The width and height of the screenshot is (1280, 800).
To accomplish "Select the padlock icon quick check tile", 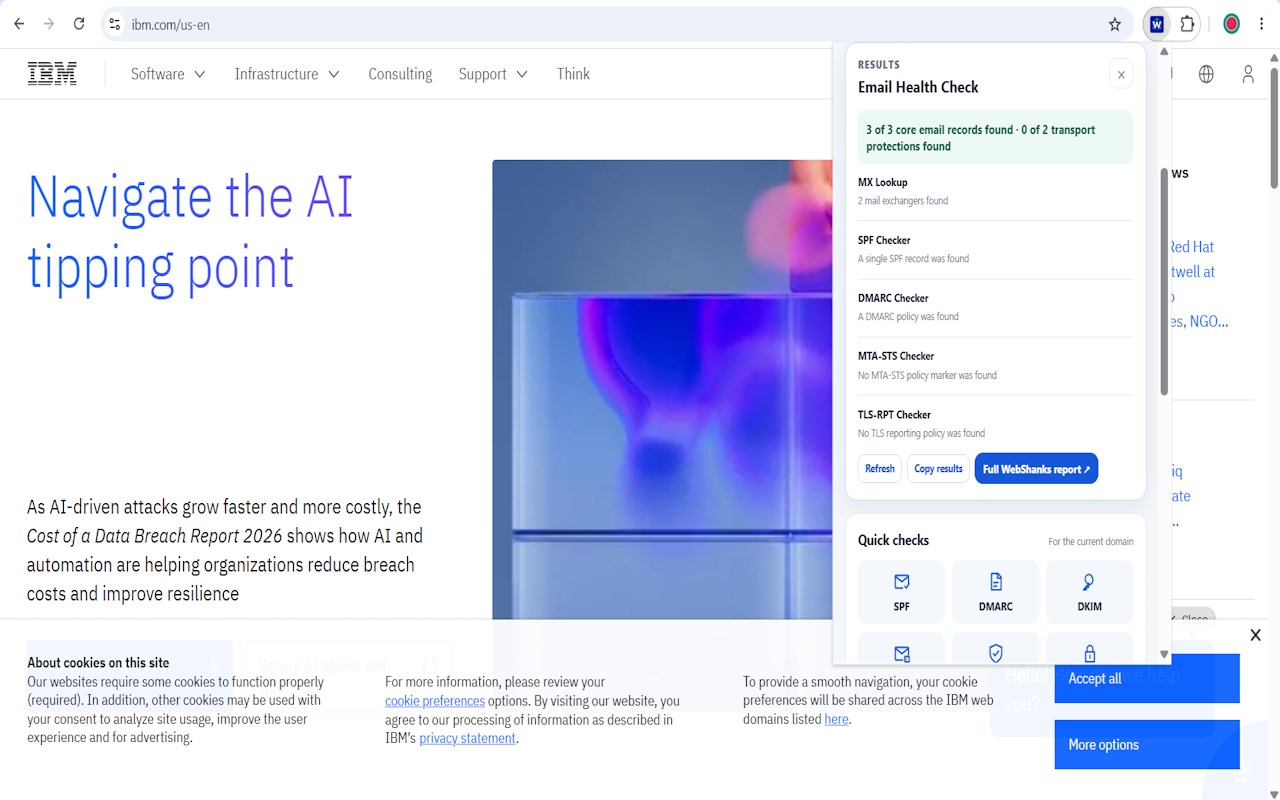I will [x=1089, y=648].
